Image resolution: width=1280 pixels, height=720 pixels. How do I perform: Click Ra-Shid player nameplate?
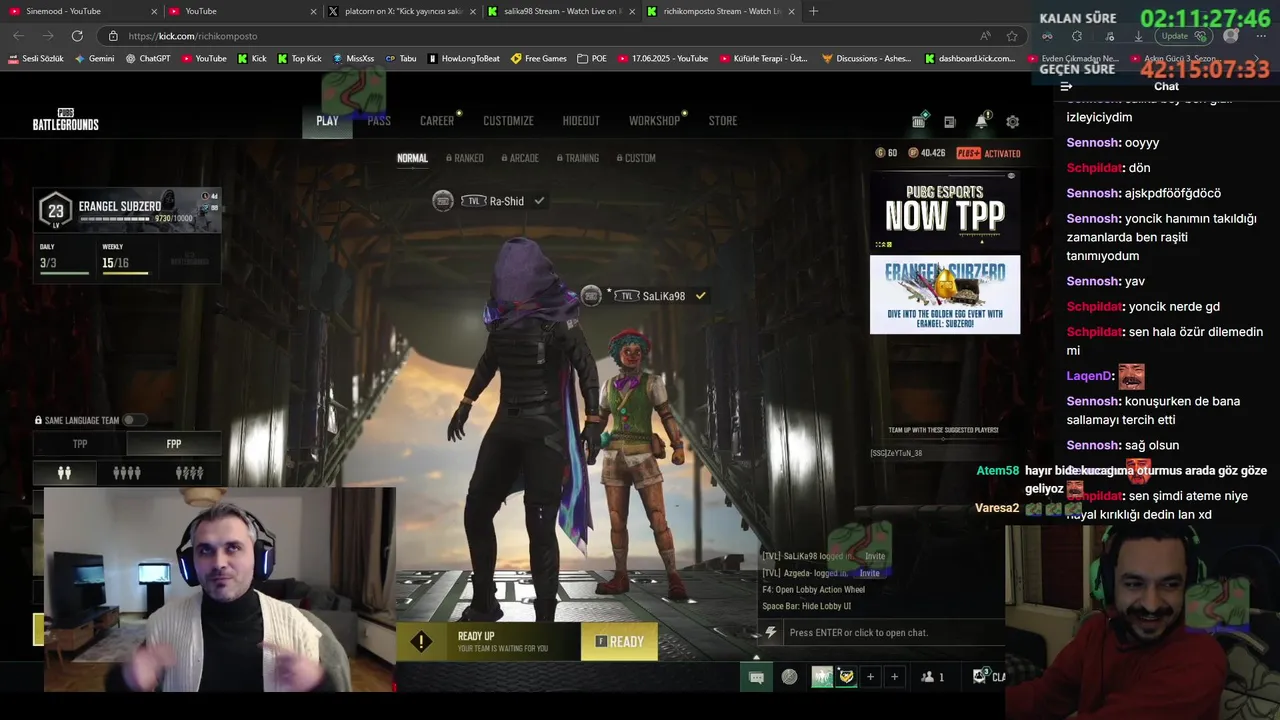(x=489, y=201)
